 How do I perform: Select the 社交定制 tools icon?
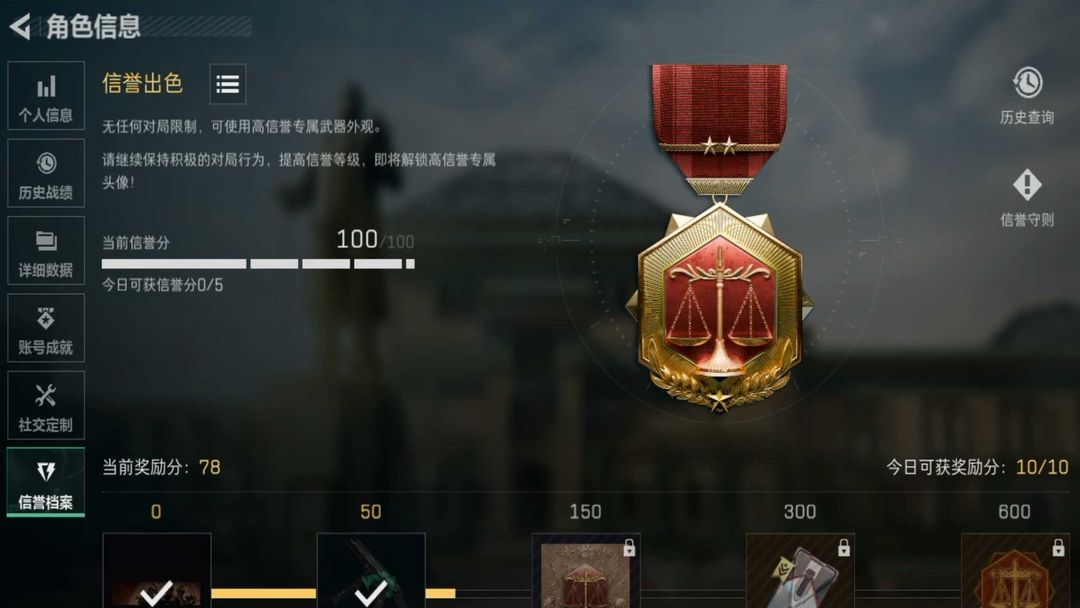(46, 395)
